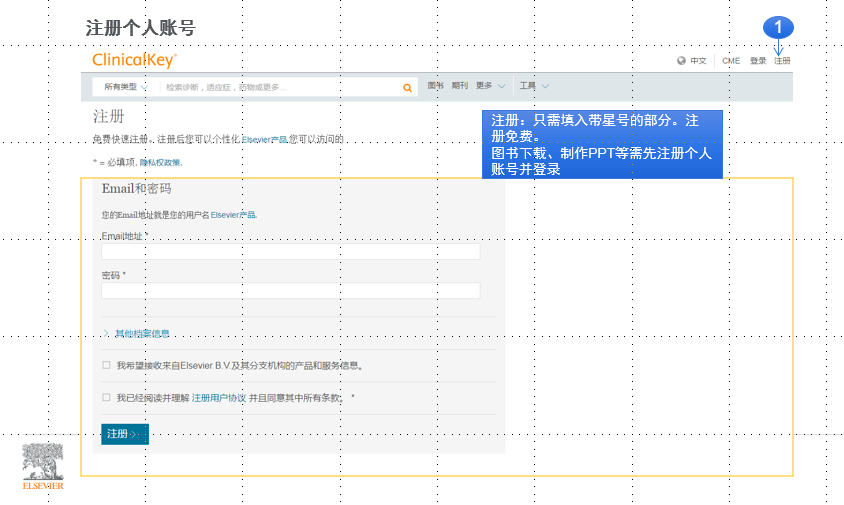Click the orange search magnifier icon

(407, 88)
